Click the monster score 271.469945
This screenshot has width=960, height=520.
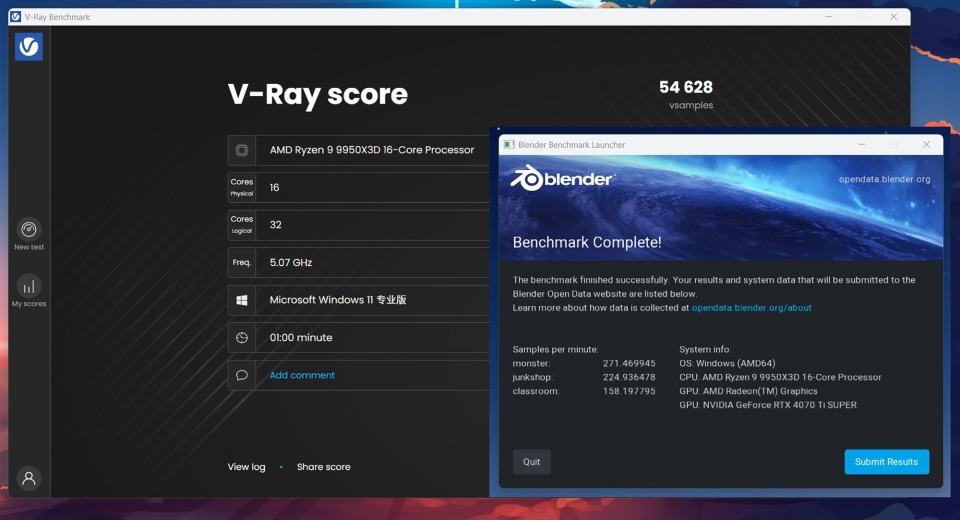click(629, 363)
